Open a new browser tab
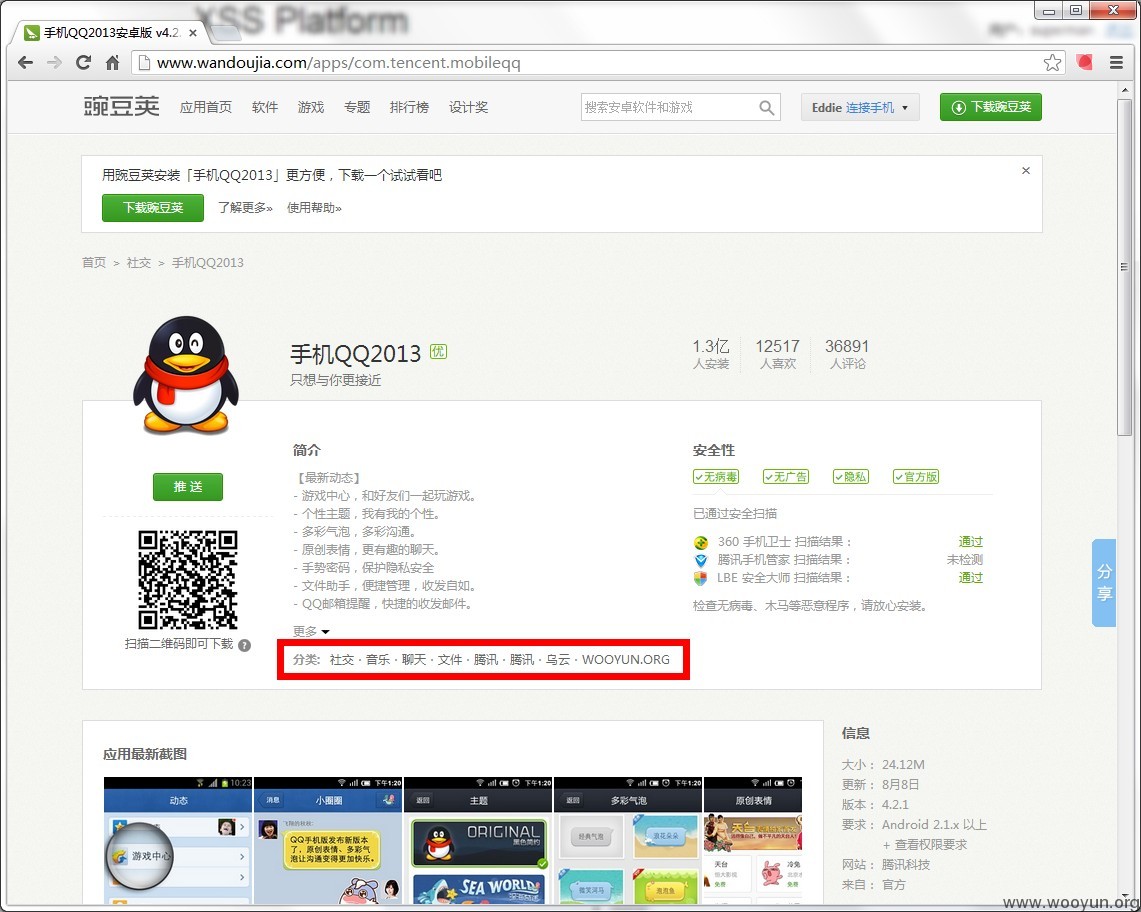The image size is (1141, 912). 225,33
